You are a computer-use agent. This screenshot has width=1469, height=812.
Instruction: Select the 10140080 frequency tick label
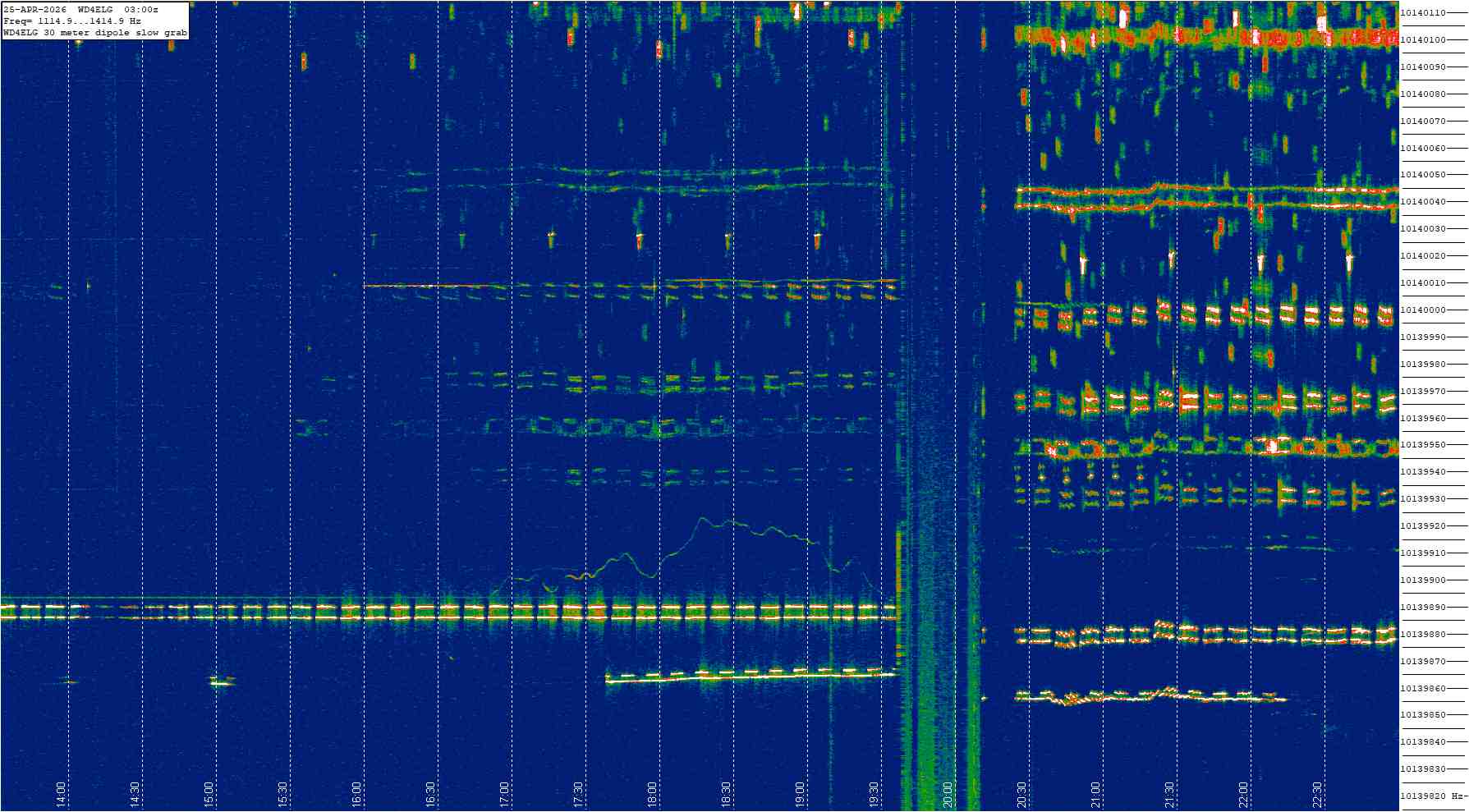(x=1423, y=94)
